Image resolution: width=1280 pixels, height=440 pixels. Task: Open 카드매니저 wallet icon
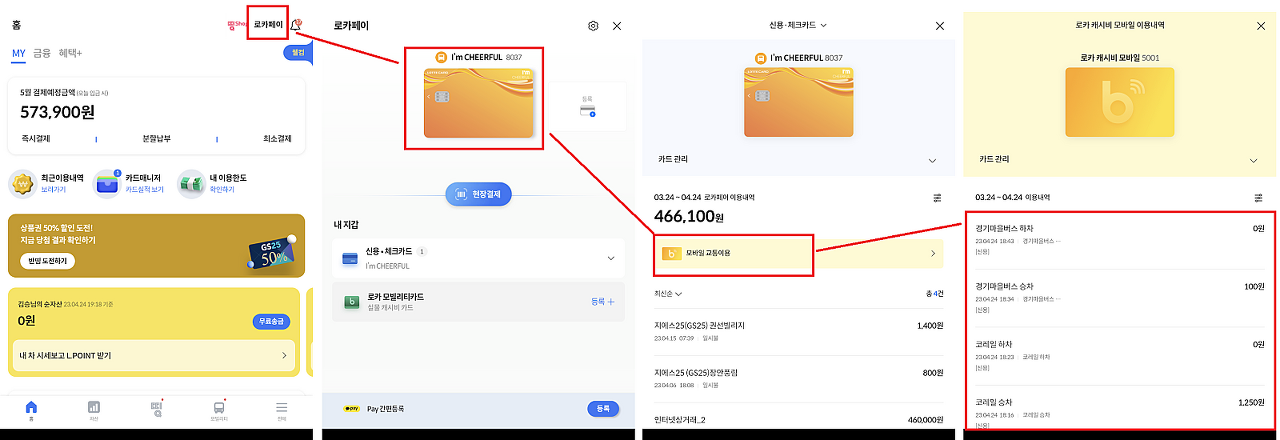coord(107,183)
